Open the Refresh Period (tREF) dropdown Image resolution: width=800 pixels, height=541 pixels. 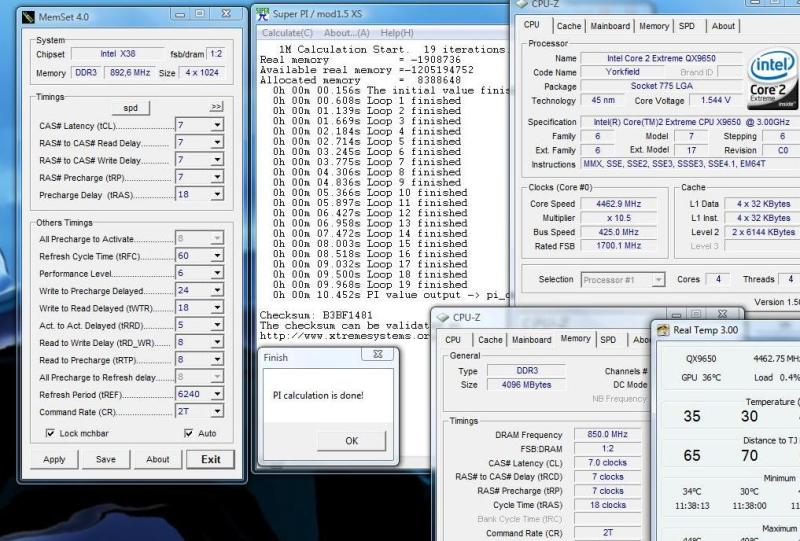coord(217,394)
